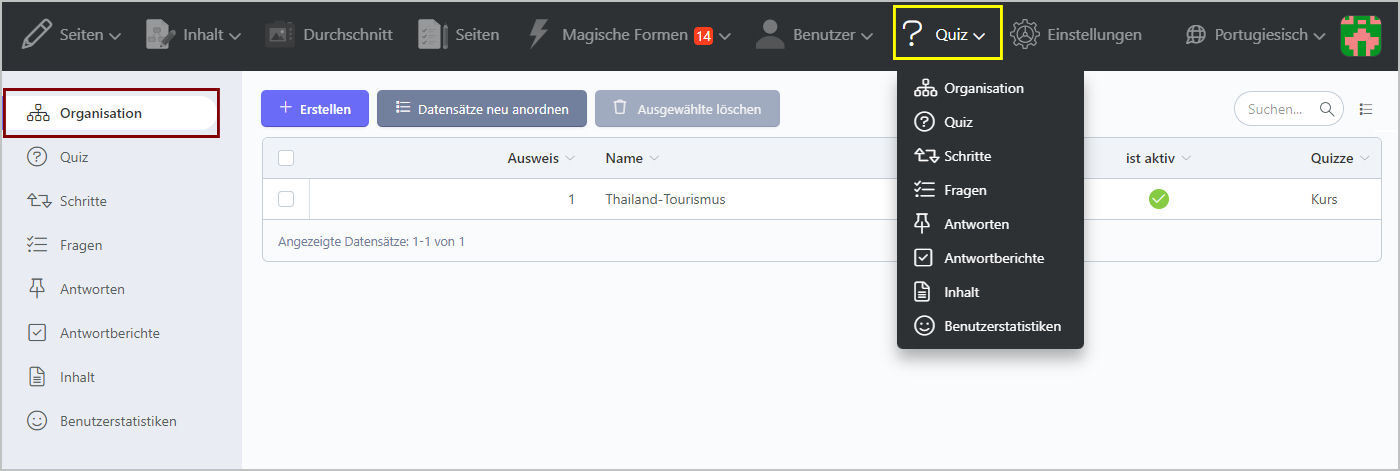Click the lightning bolt Magische Formen icon
Viewport: 1400px width, 471px height.
click(x=538, y=34)
